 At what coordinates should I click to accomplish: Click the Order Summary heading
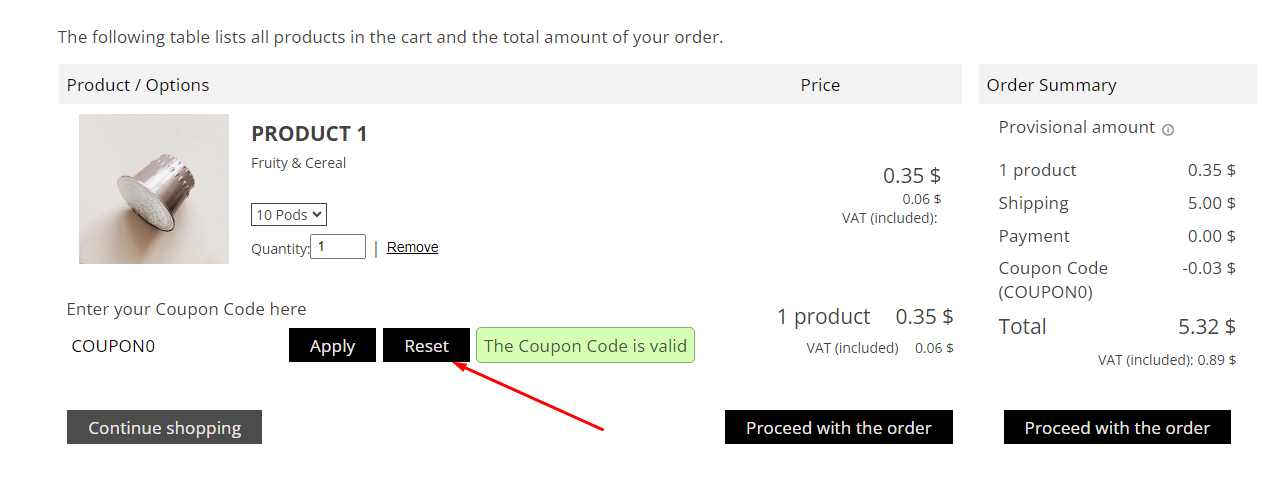pyautogui.click(x=1051, y=85)
